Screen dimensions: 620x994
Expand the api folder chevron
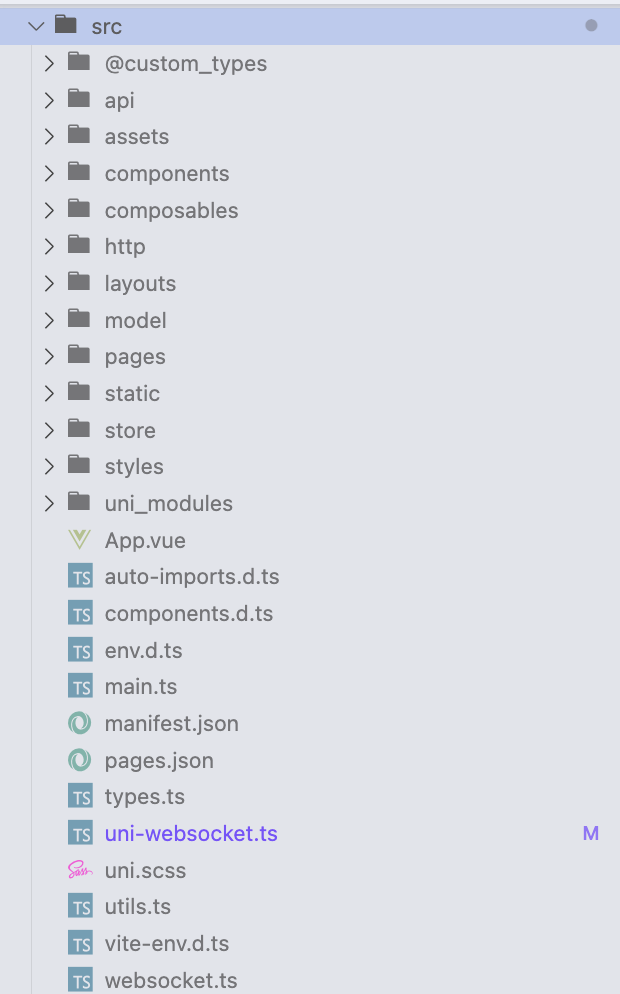pos(49,100)
